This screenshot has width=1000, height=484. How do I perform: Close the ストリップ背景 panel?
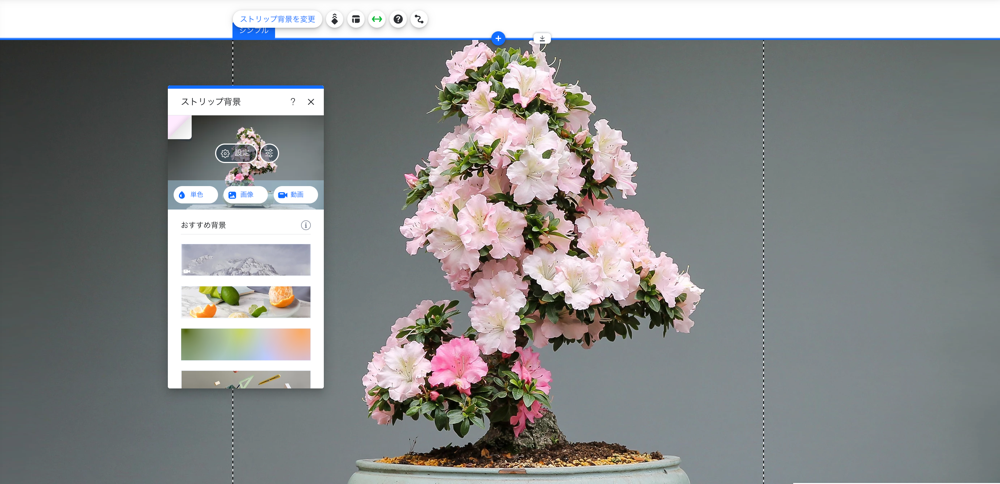pyautogui.click(x=311, y=101)
